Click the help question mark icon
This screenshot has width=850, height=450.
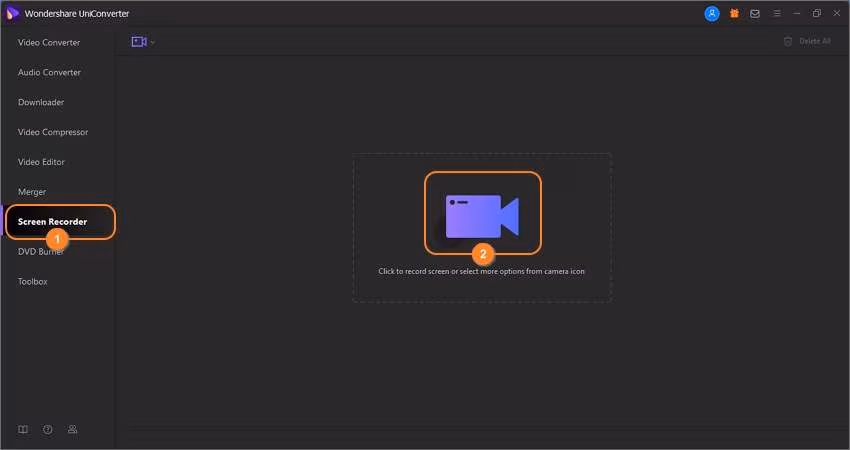(48, 429)
